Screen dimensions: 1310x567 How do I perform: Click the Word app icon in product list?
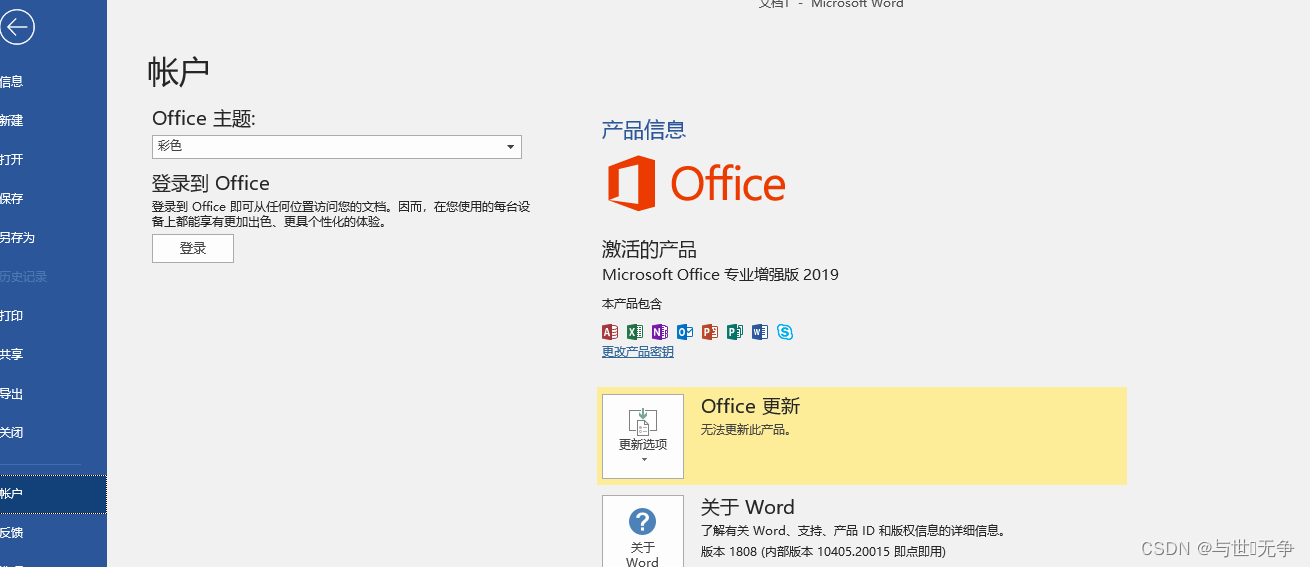click(x=760, y=332)
